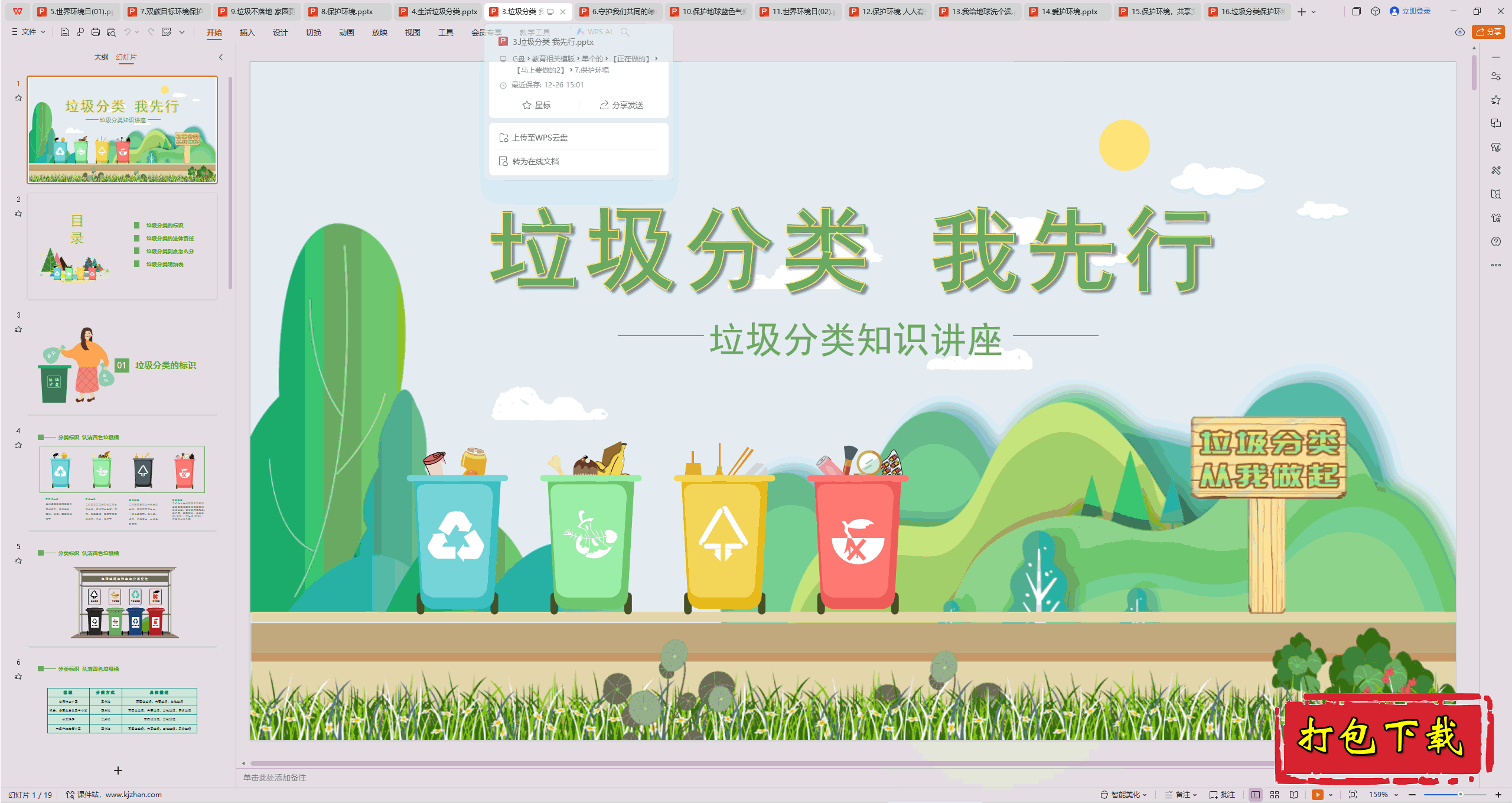The height and width of the screenshot is (803, 1512).
Task: Open Print Preview from quick toolbar
Action: point(111,32)
